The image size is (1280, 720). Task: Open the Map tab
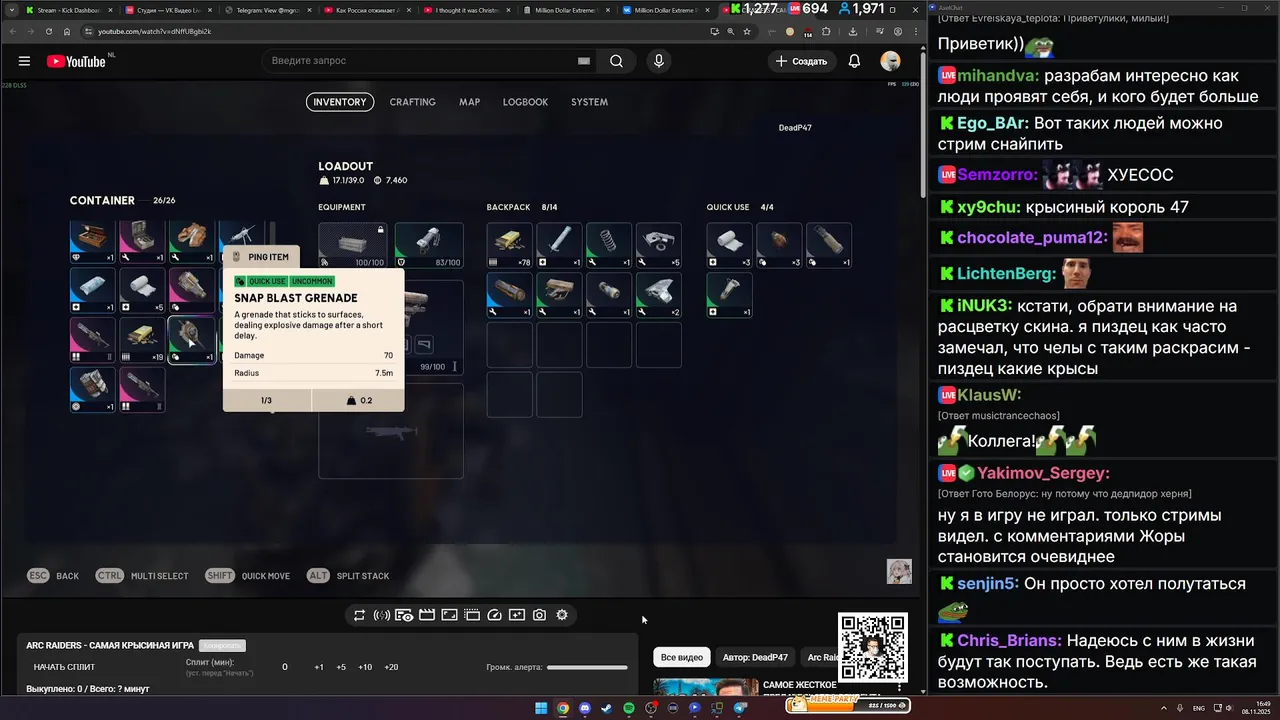pyautogui.click(x=469, y=102)
